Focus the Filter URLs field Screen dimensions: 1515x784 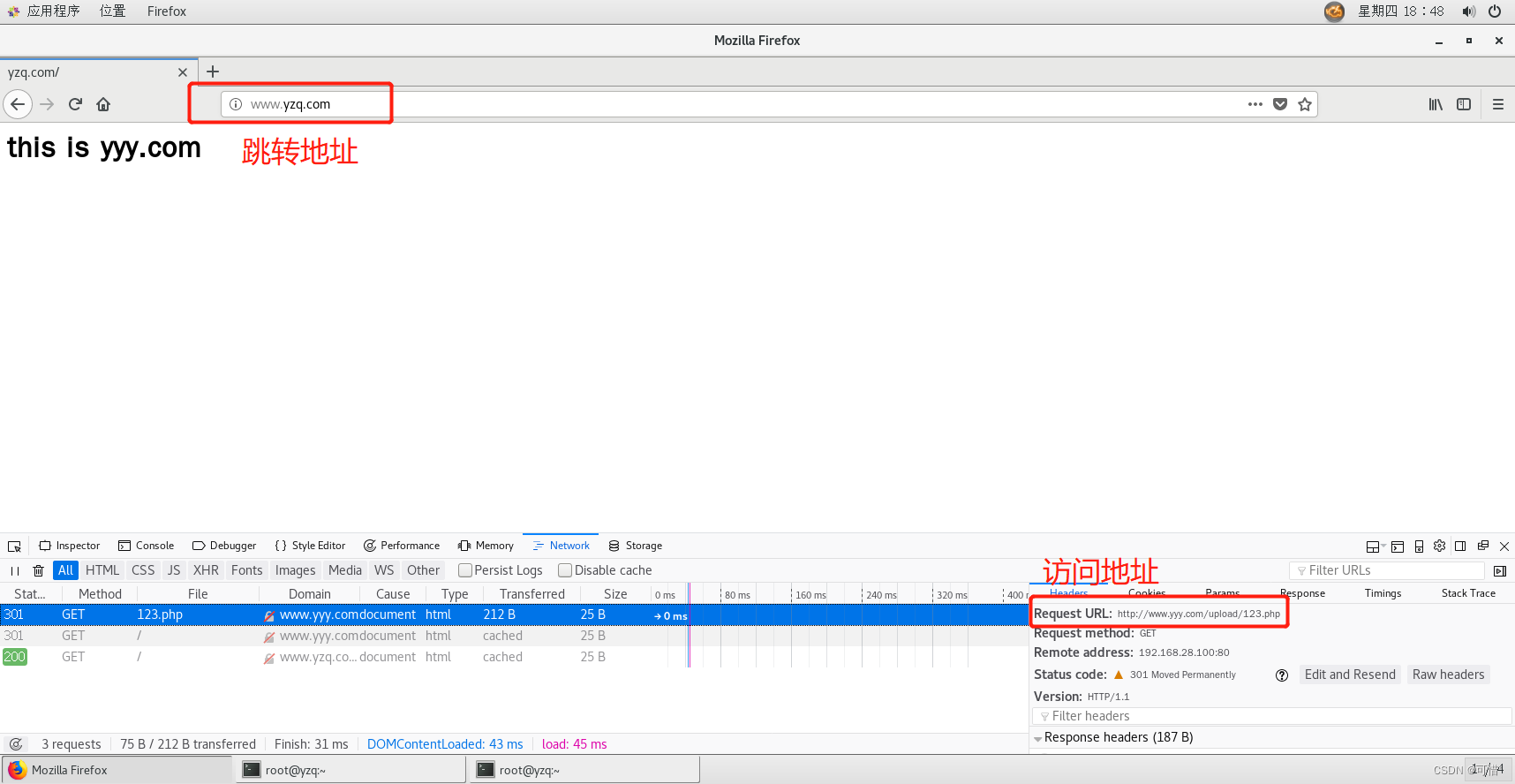coord(1387,571)
